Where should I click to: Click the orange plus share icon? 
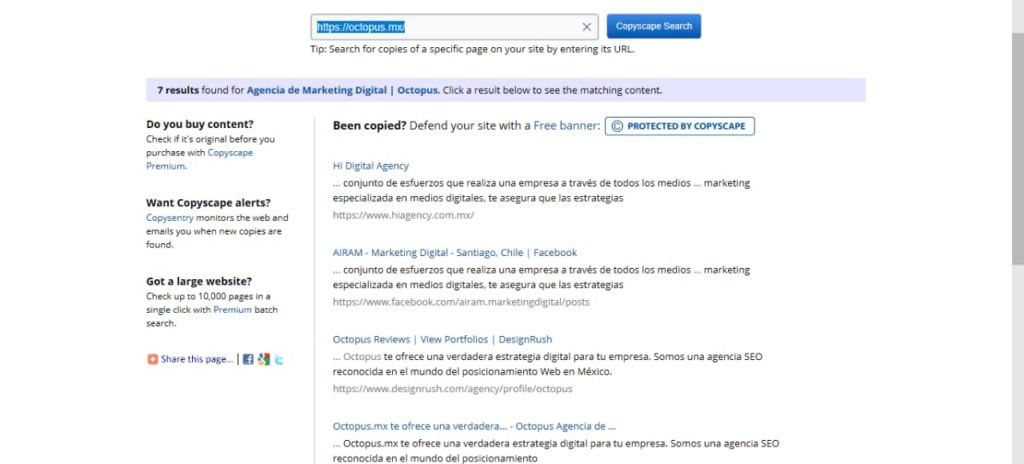(152, 359)
